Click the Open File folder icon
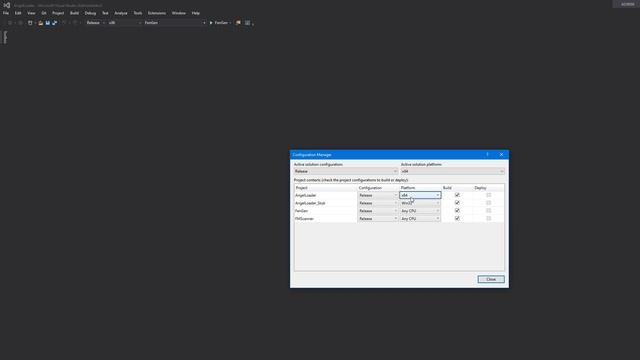 point(40,23)
